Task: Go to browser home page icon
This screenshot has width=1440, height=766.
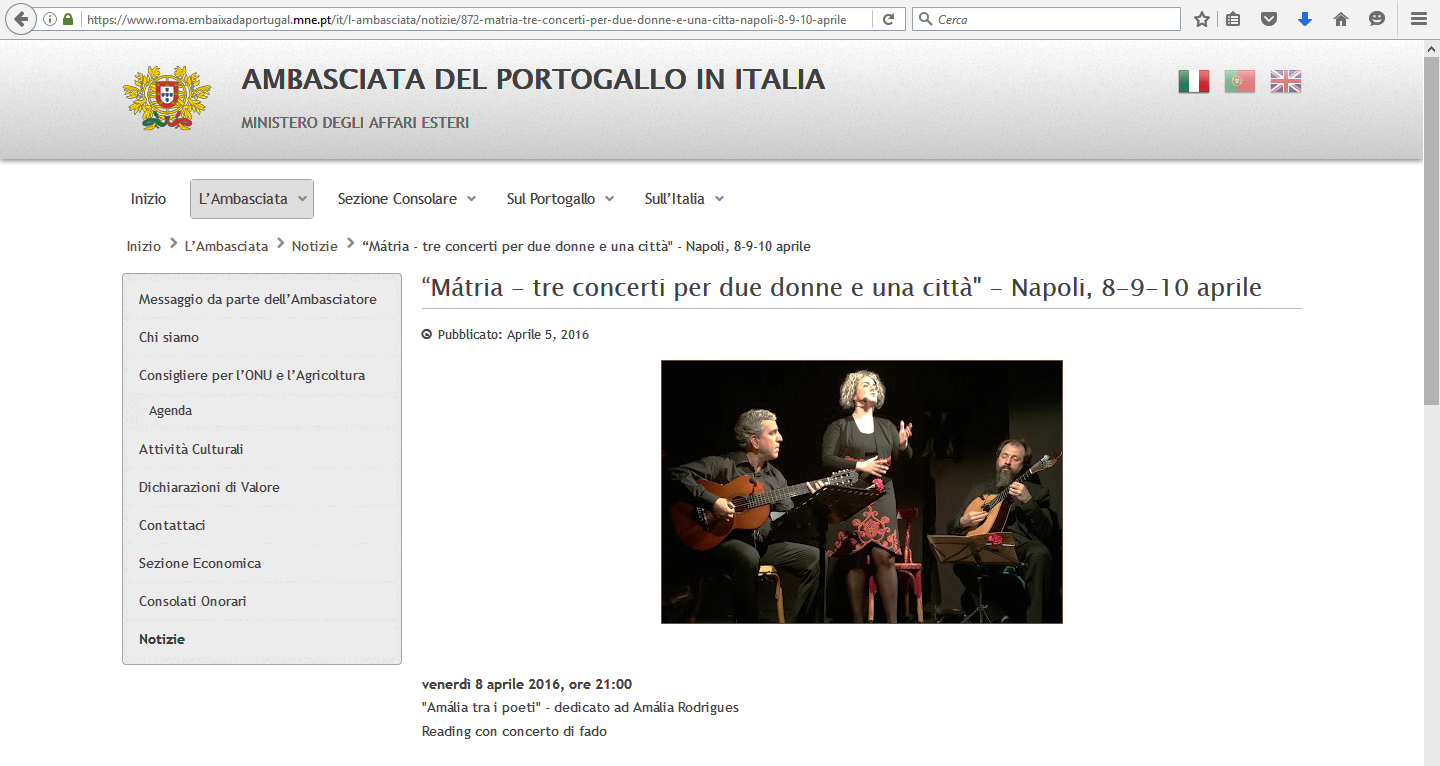Action: coord(1341,19)
